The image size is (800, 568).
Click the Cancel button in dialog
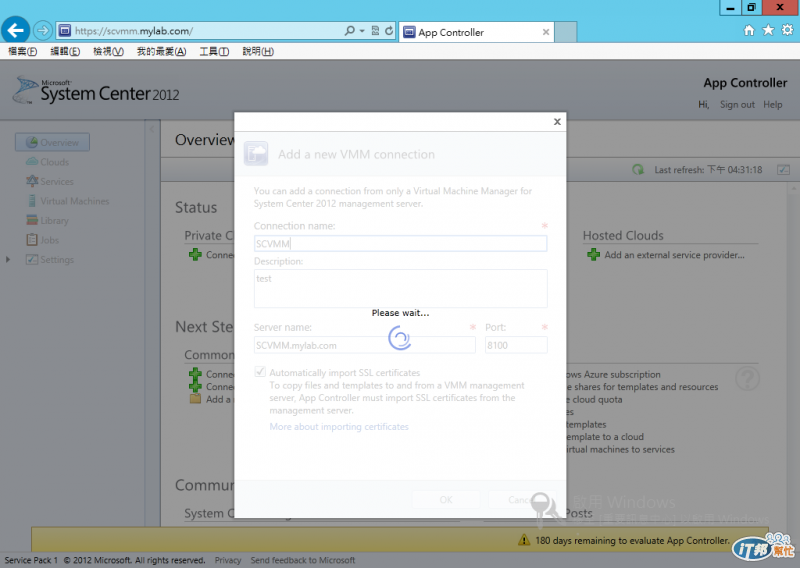tap(520, 500)
